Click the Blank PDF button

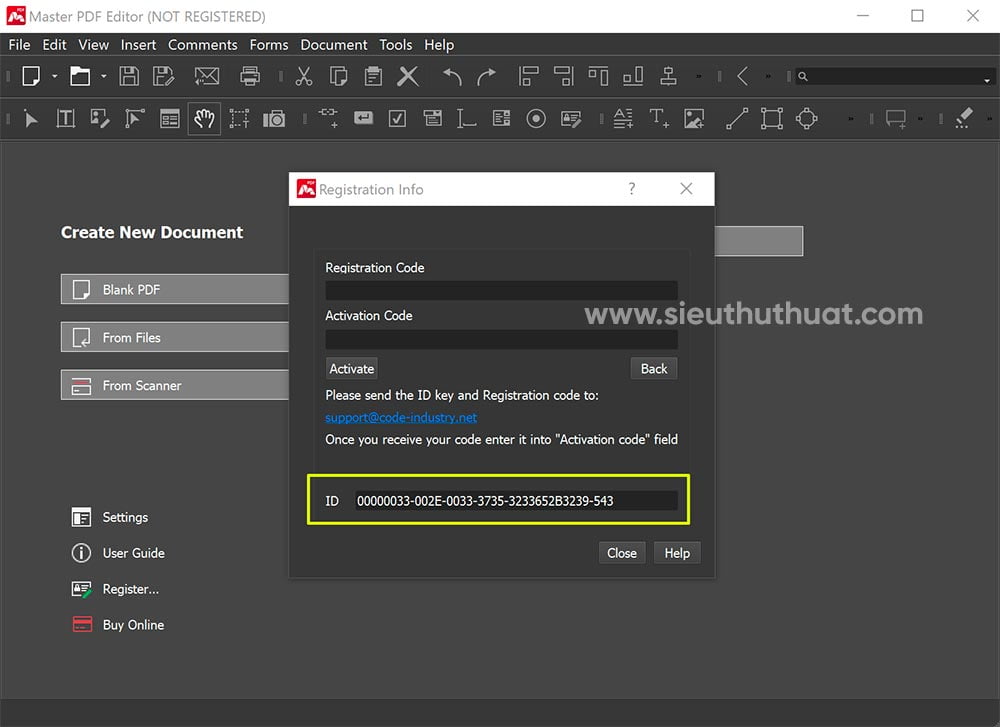[175, 290]
